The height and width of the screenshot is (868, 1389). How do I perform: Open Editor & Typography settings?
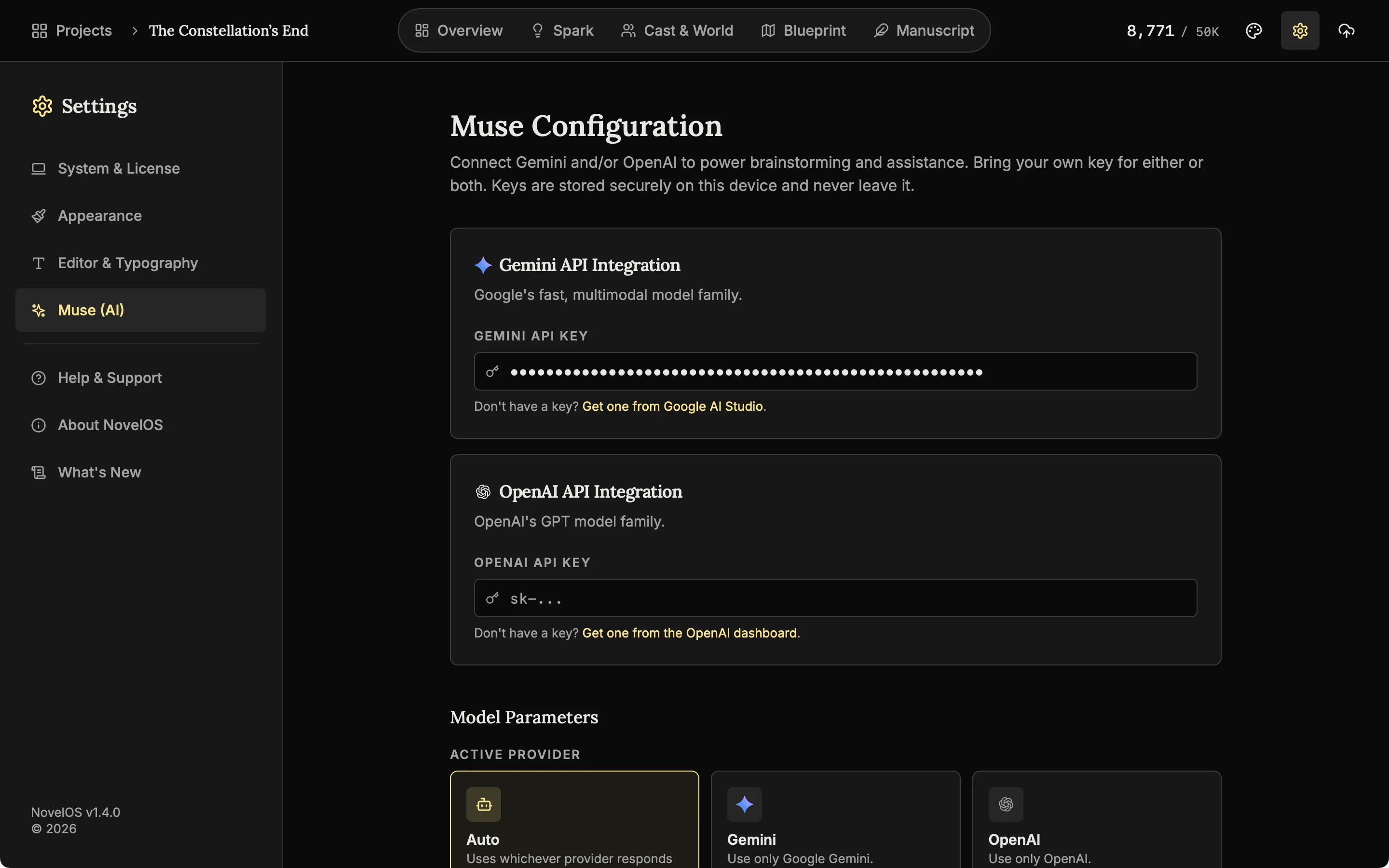141,263
